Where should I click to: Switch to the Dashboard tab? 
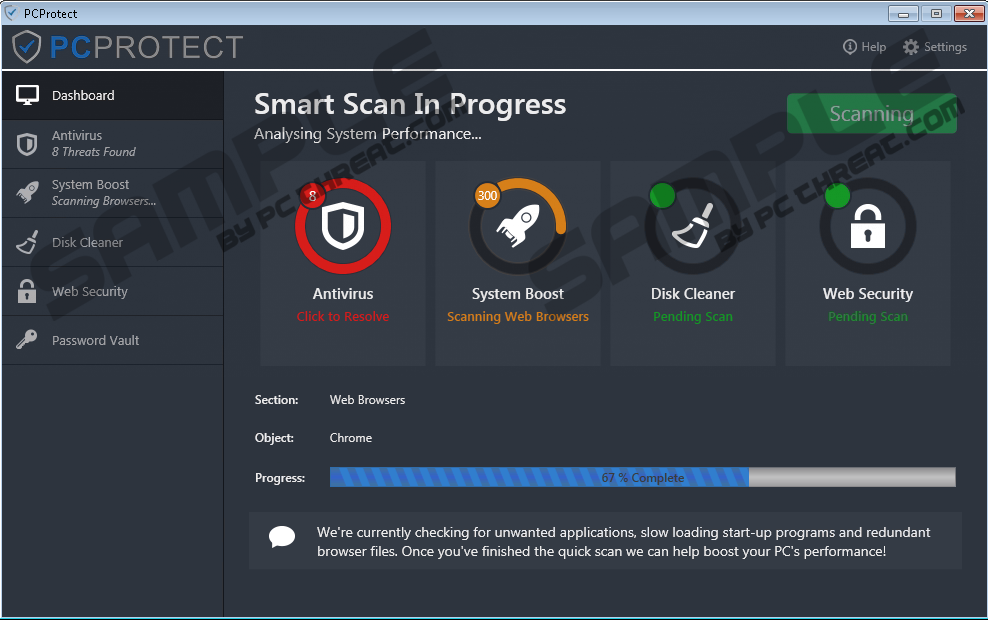point(113,95)
